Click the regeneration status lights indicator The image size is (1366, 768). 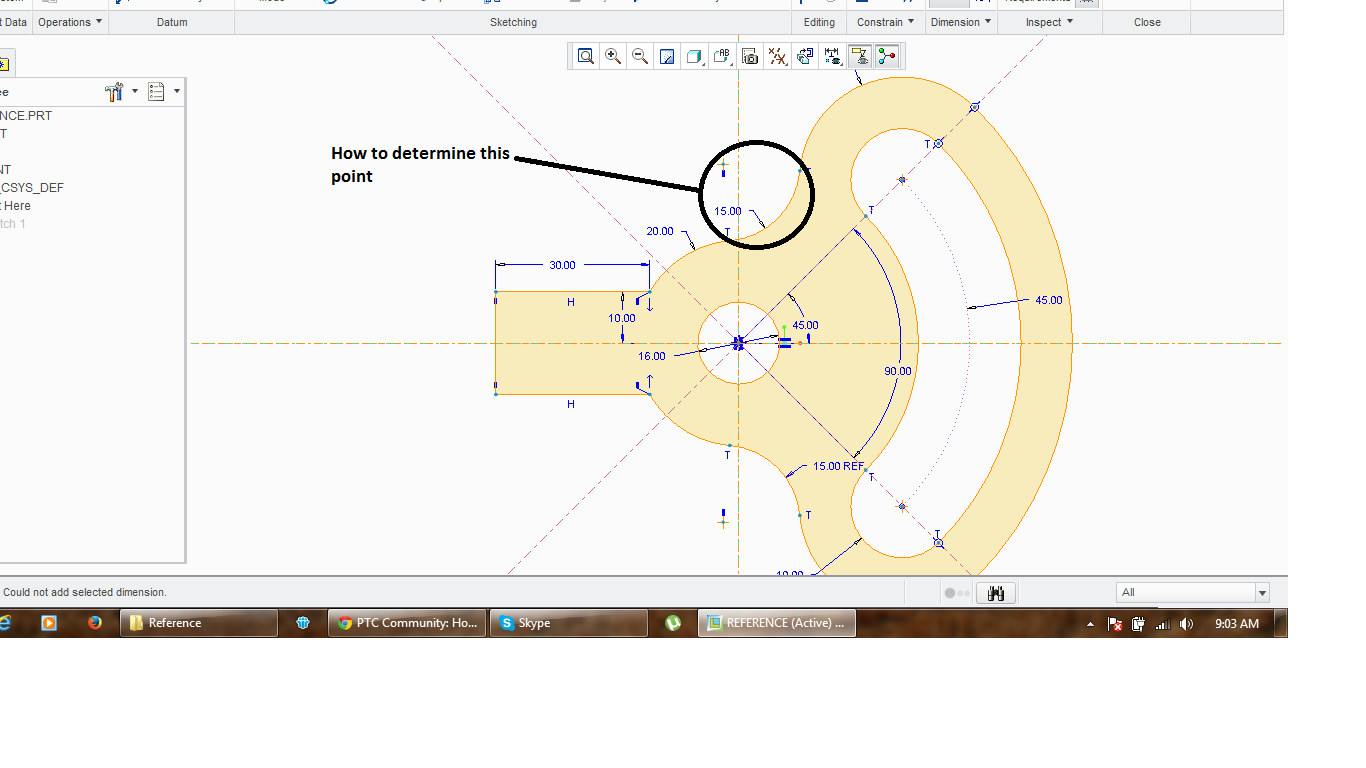pyautogui.click(x=957, y=593)
